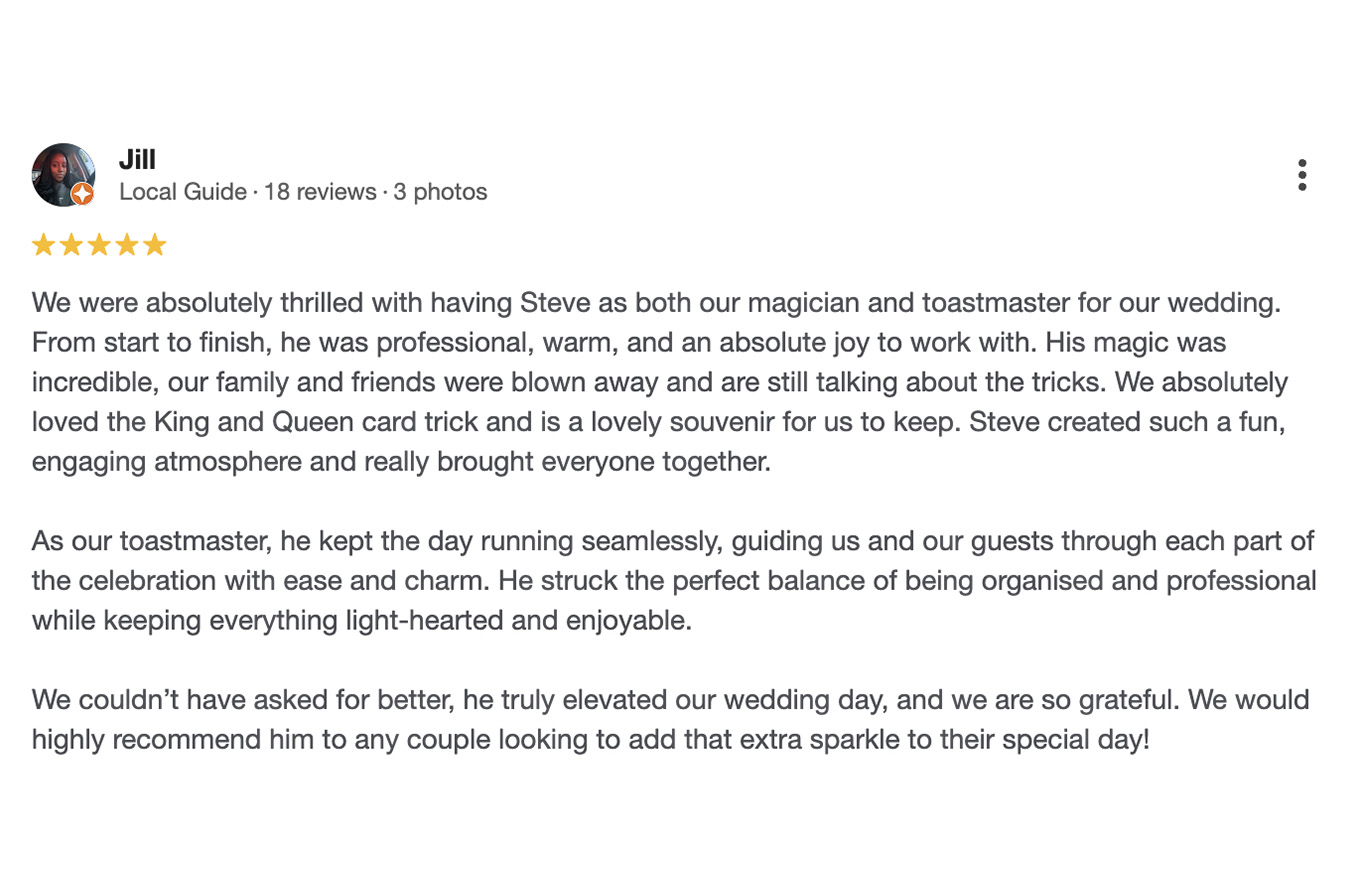Click the middle star of the five-star rating

[100, 244]
